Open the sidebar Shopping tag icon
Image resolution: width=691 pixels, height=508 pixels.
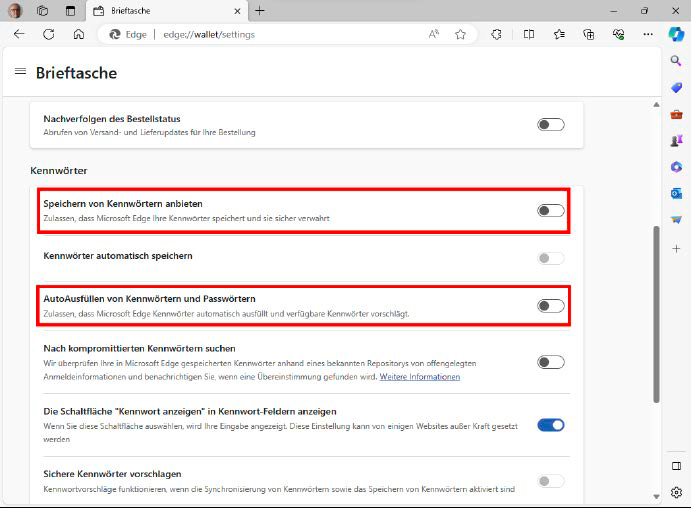tap(676, 87)
